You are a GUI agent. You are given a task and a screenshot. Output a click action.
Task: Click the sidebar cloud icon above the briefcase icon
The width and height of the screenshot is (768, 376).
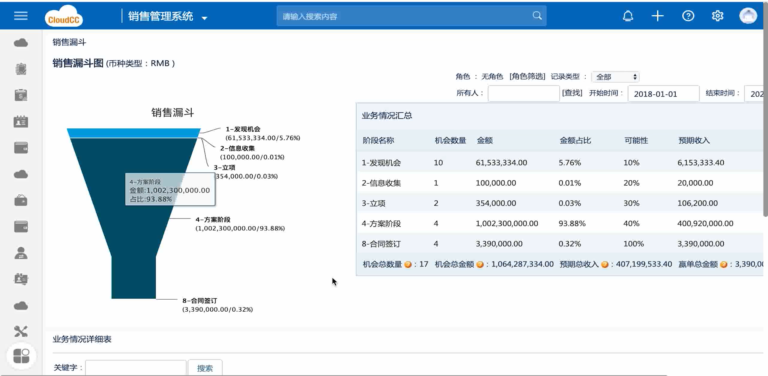click(x=21, y=174)
